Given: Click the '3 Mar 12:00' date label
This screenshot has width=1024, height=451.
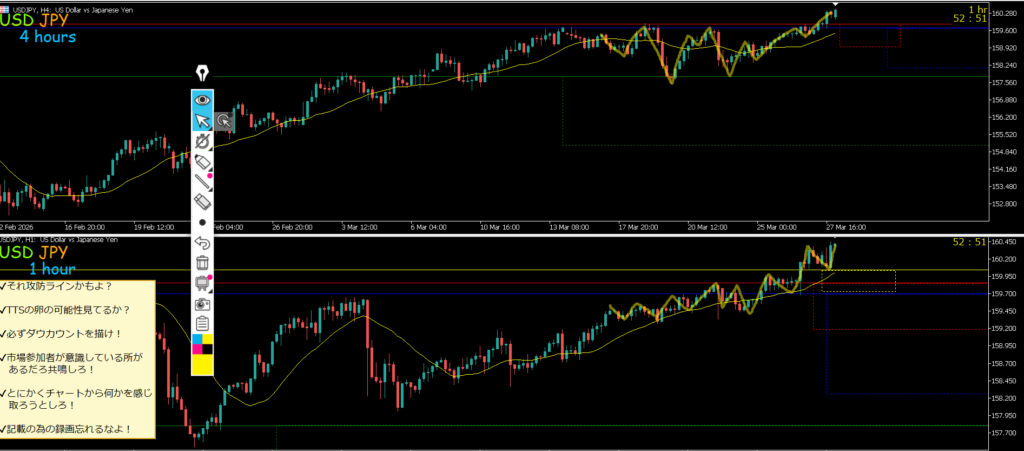Looking at the screenshot, I should click(x=359, y=227).
